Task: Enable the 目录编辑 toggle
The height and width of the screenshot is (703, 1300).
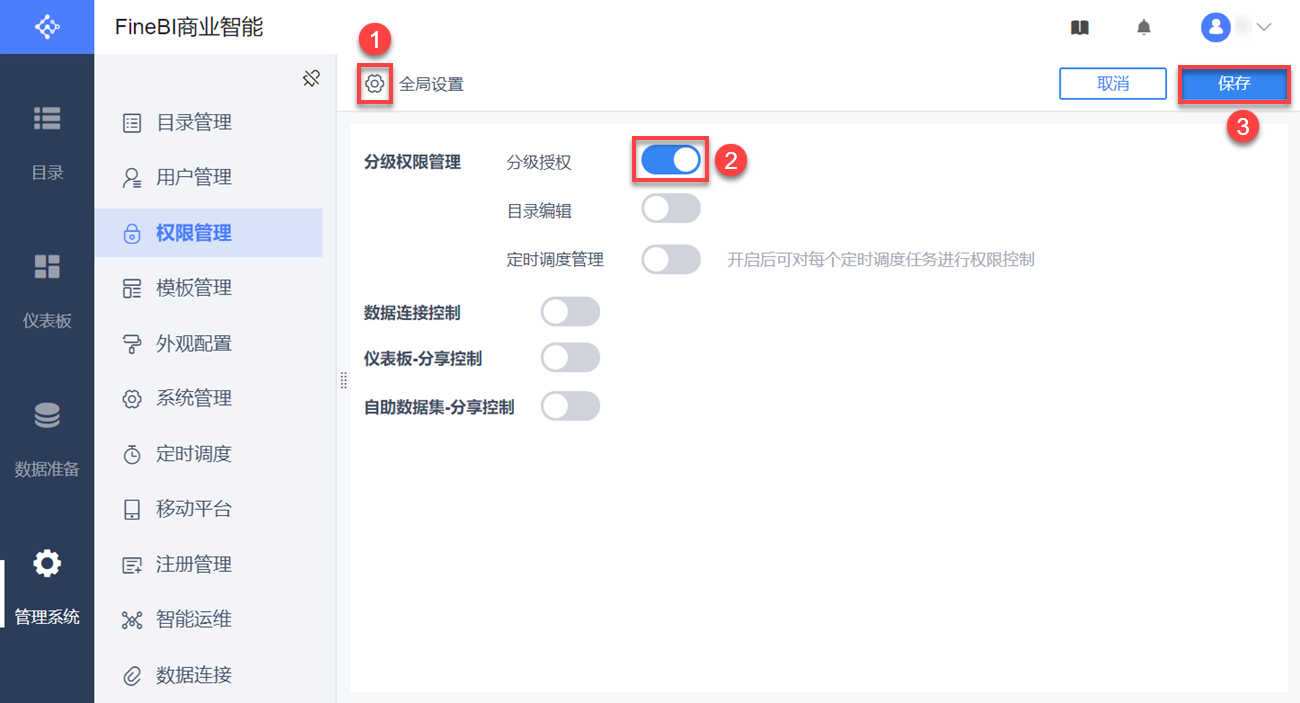Action: pyautogui.click(x=671, y=209)
